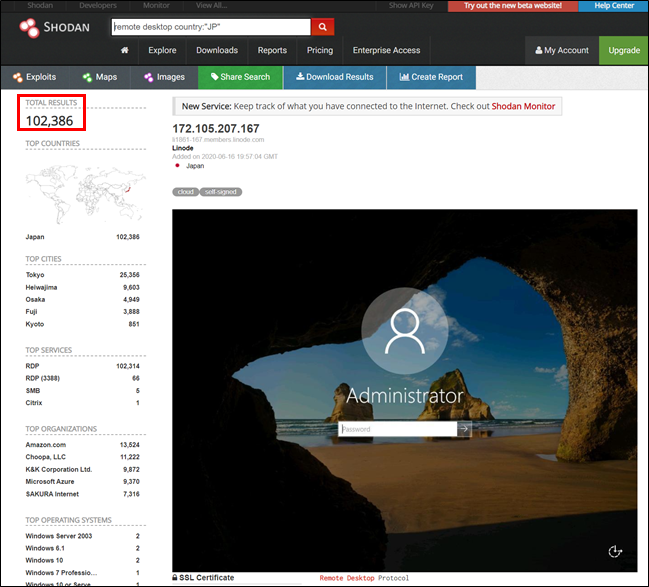Open Shodan Maps view
The width and height of the screenshot is (649, 587).
pyautogui.click(x=100, y=77)
